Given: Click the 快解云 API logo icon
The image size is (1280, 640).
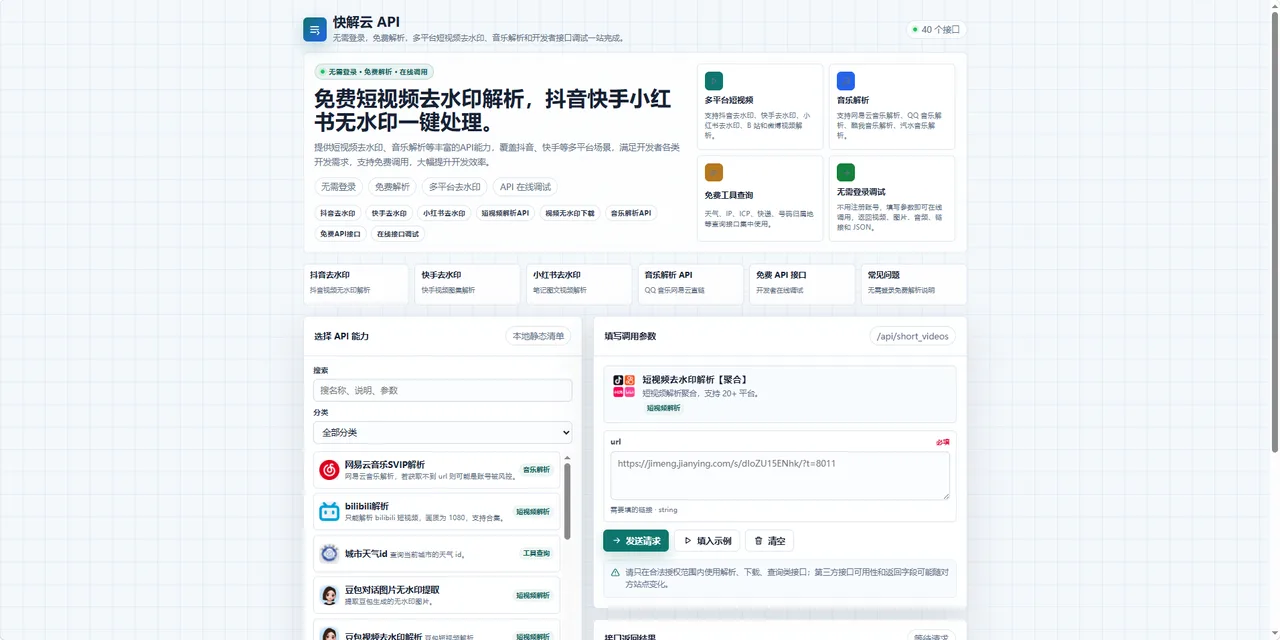Looking at the screenshot, I should coord(315,29).
